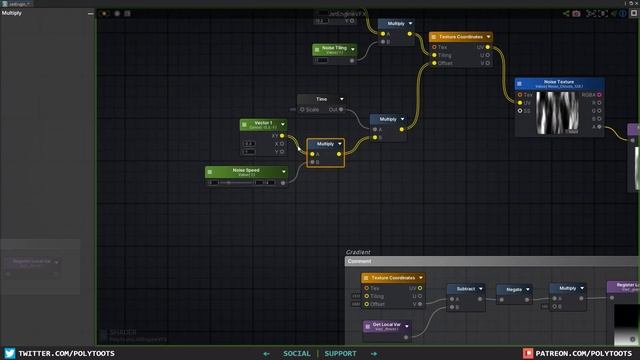Screen dimensions: 640x360
Task: Click the Gradient group Texture Coordinates menu icon
Action: click(366, 278)
